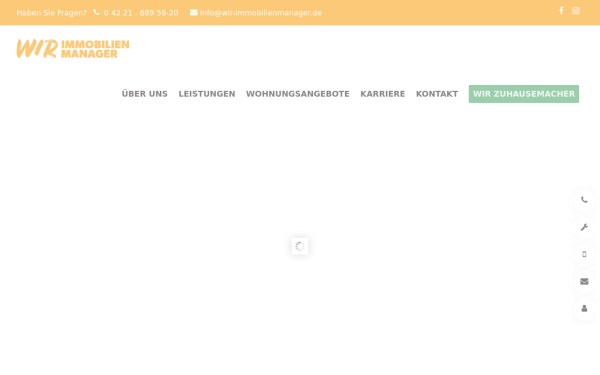
Task: Click the WIR Immobilien Manager logo
Action: (x=73, y=49)
